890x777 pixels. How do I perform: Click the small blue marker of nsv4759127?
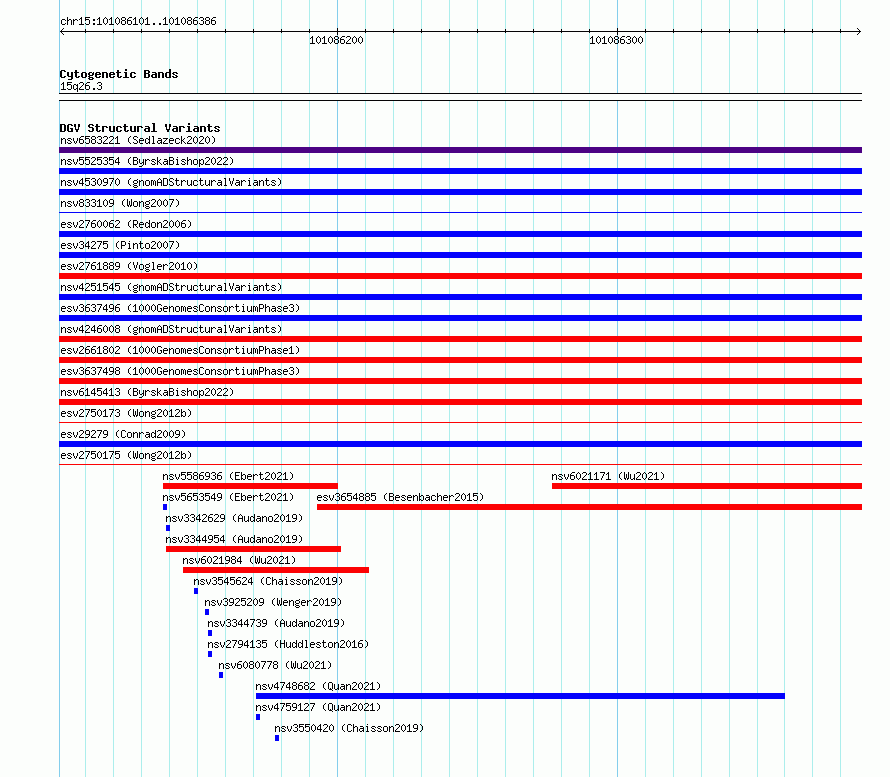click(258, 717)
